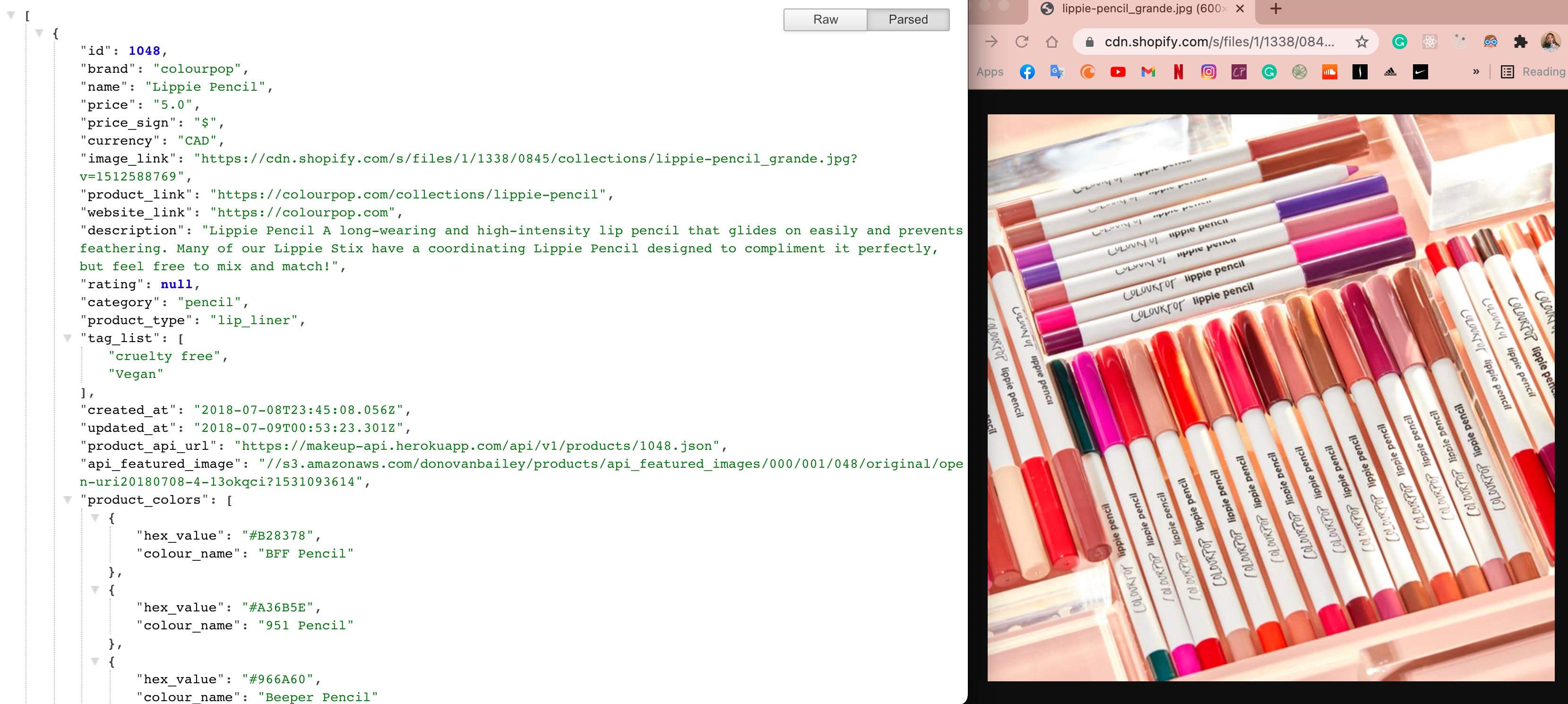Reload the Shopify image page
1568x704 pixels.
1022,42
